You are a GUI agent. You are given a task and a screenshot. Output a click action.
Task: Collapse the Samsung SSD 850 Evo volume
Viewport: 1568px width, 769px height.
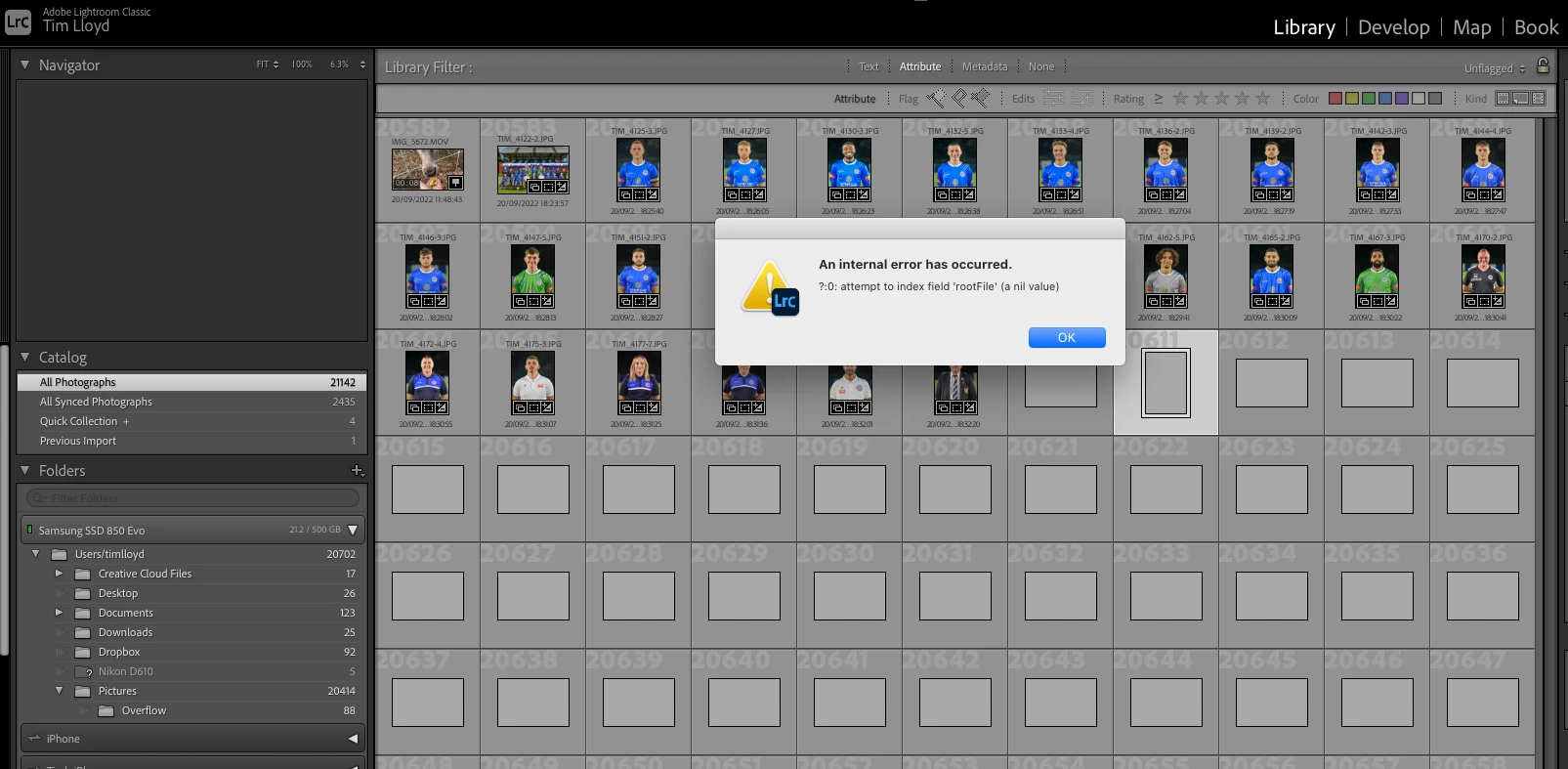pos(353,530)
